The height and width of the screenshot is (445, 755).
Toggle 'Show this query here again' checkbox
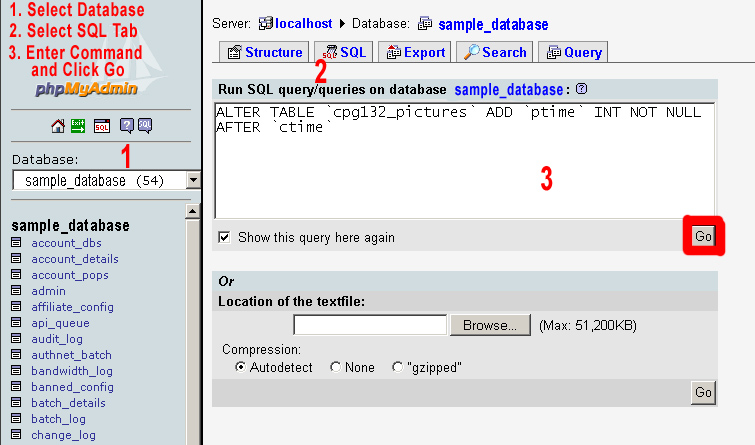(x=225, y=238)
